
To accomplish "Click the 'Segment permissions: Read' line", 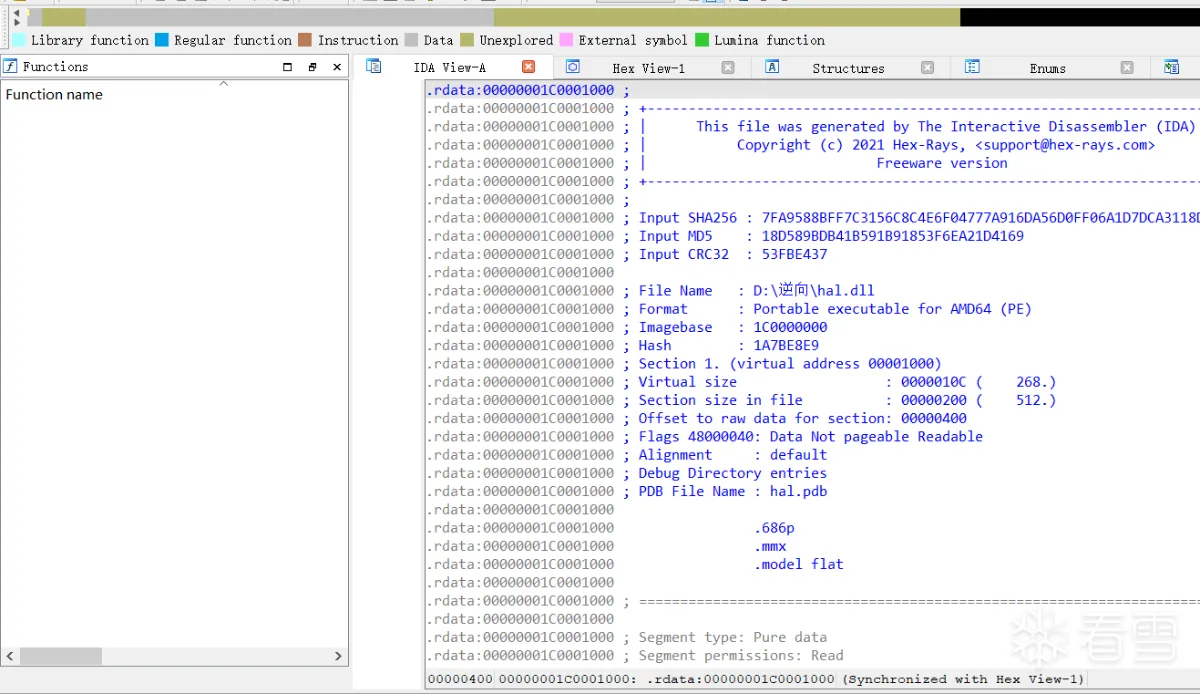I will pos(741,655).
